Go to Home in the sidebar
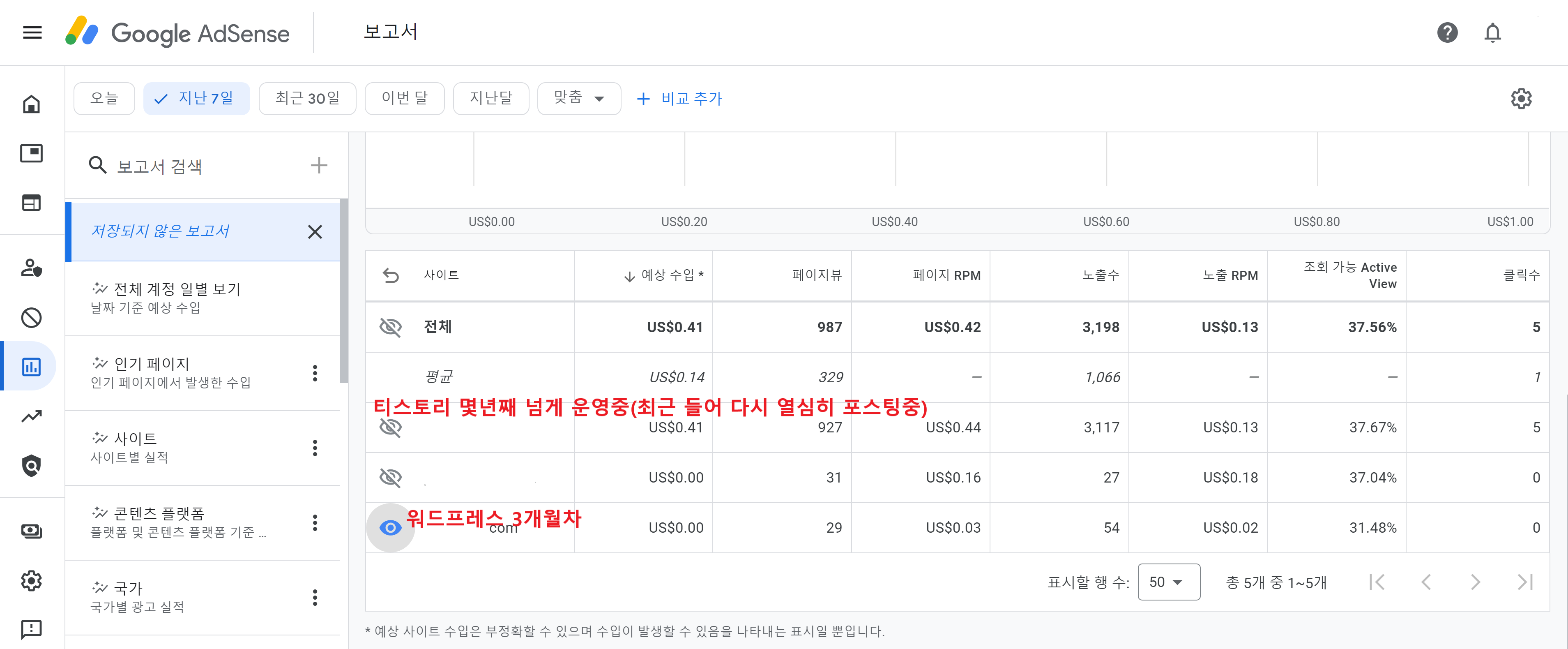The image size is (1568, 649). point(32,104)
